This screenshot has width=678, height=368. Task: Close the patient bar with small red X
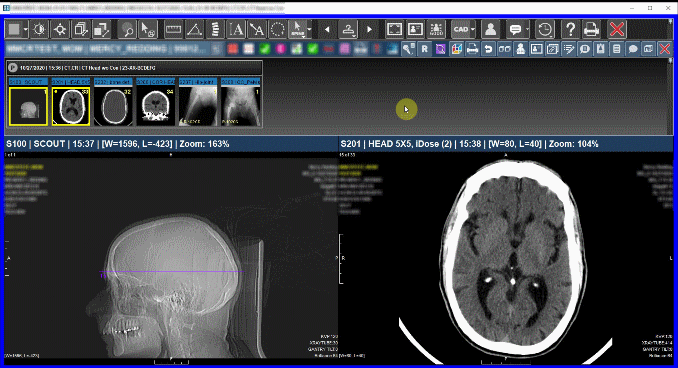click(665, 49)
